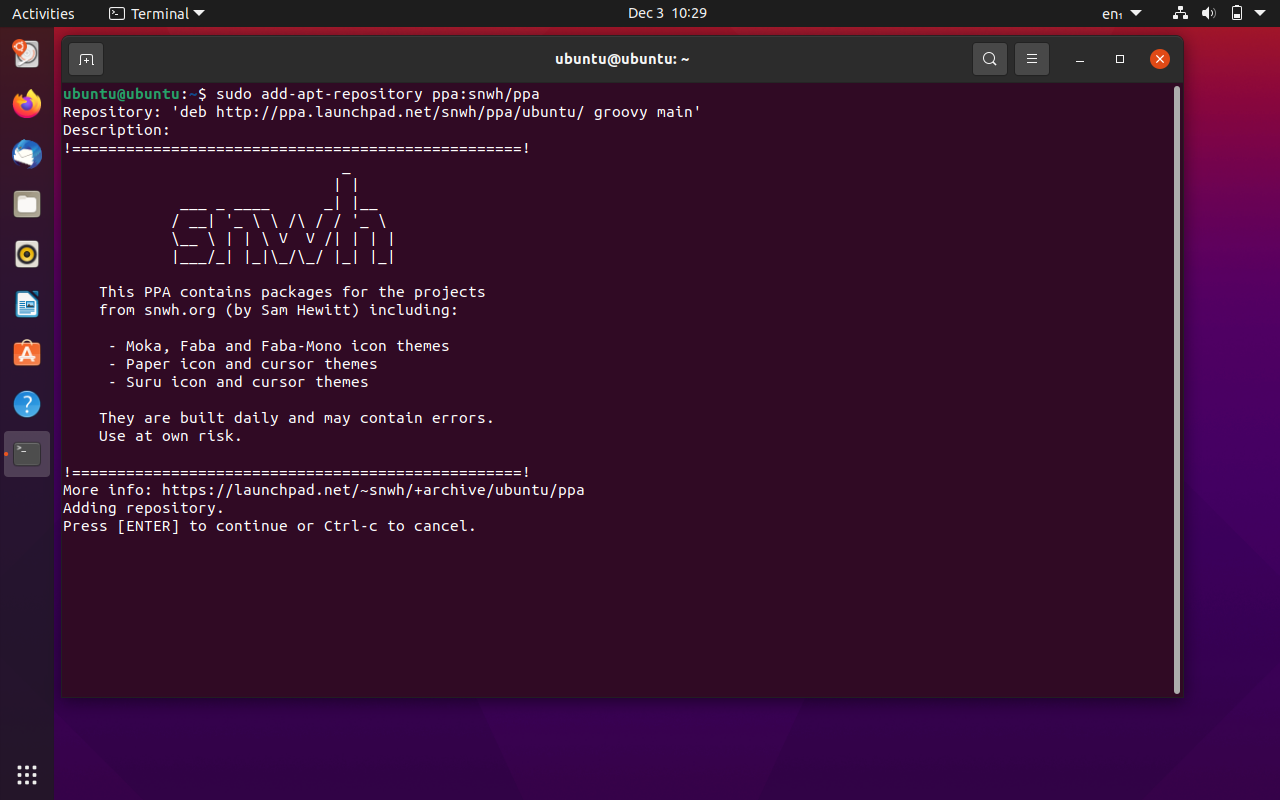Click the network status icon
Viewport: 1280px width, 800px height.
1180,13
